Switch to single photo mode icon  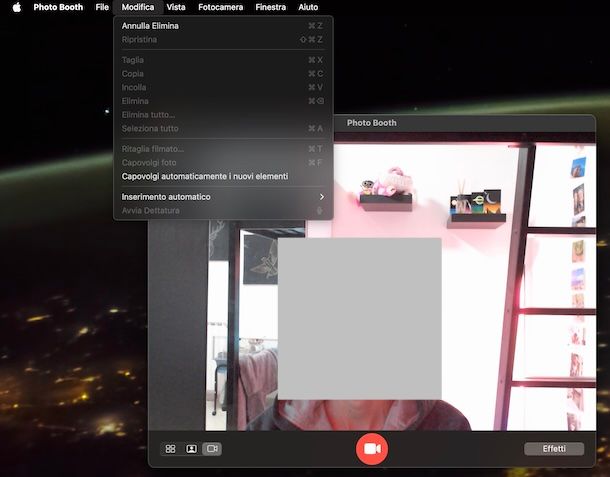point(191,449)
